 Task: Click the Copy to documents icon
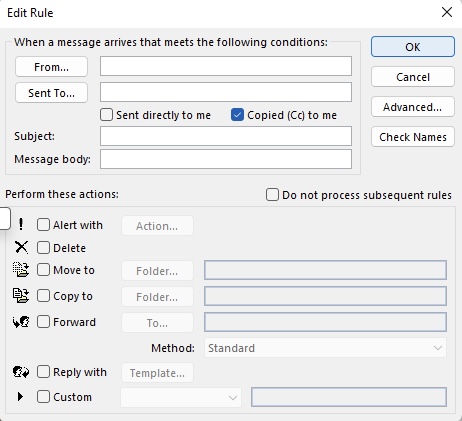[21, 296]
